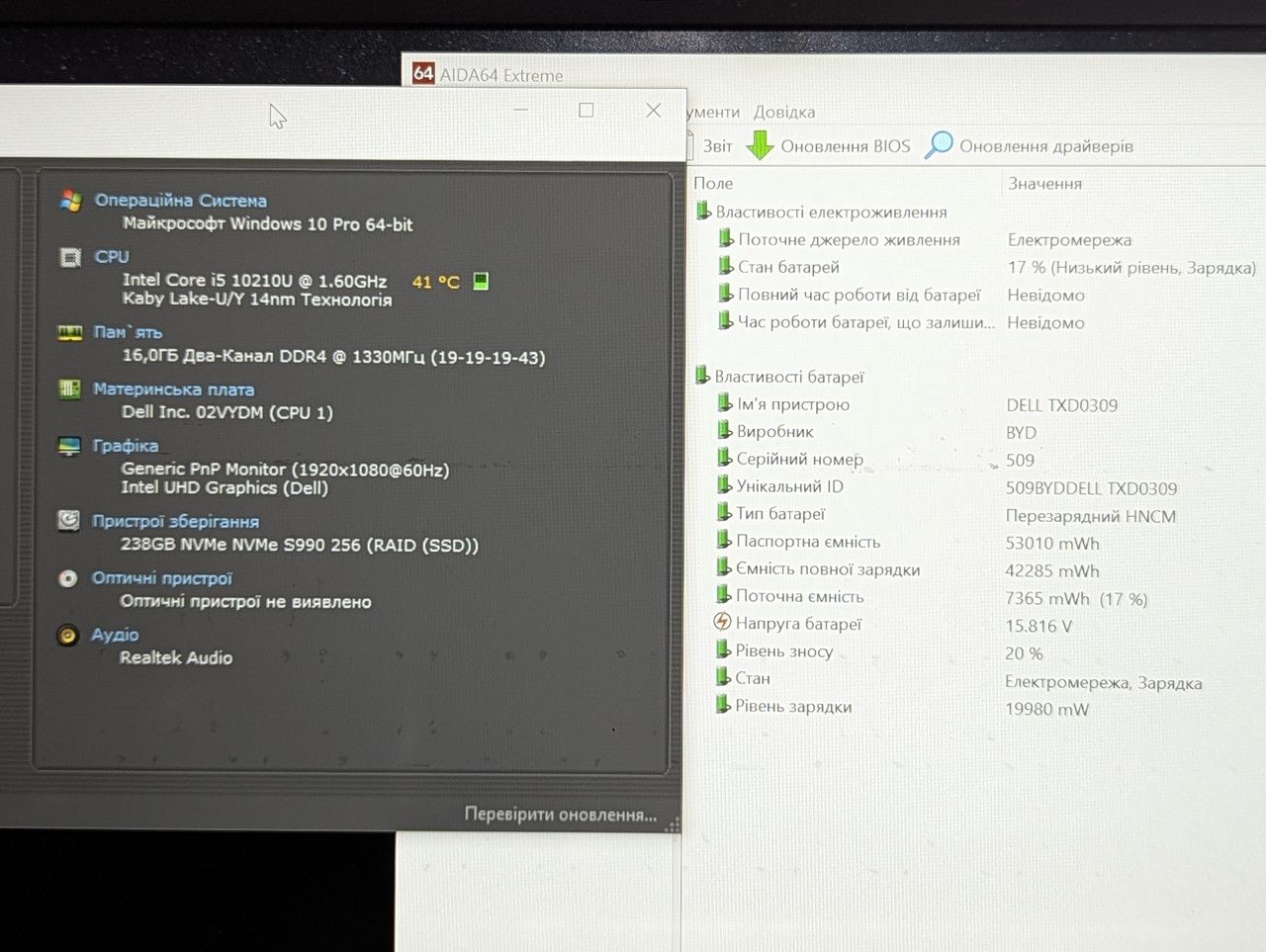Click Перевірити оновлення link

tap(561, 815)
